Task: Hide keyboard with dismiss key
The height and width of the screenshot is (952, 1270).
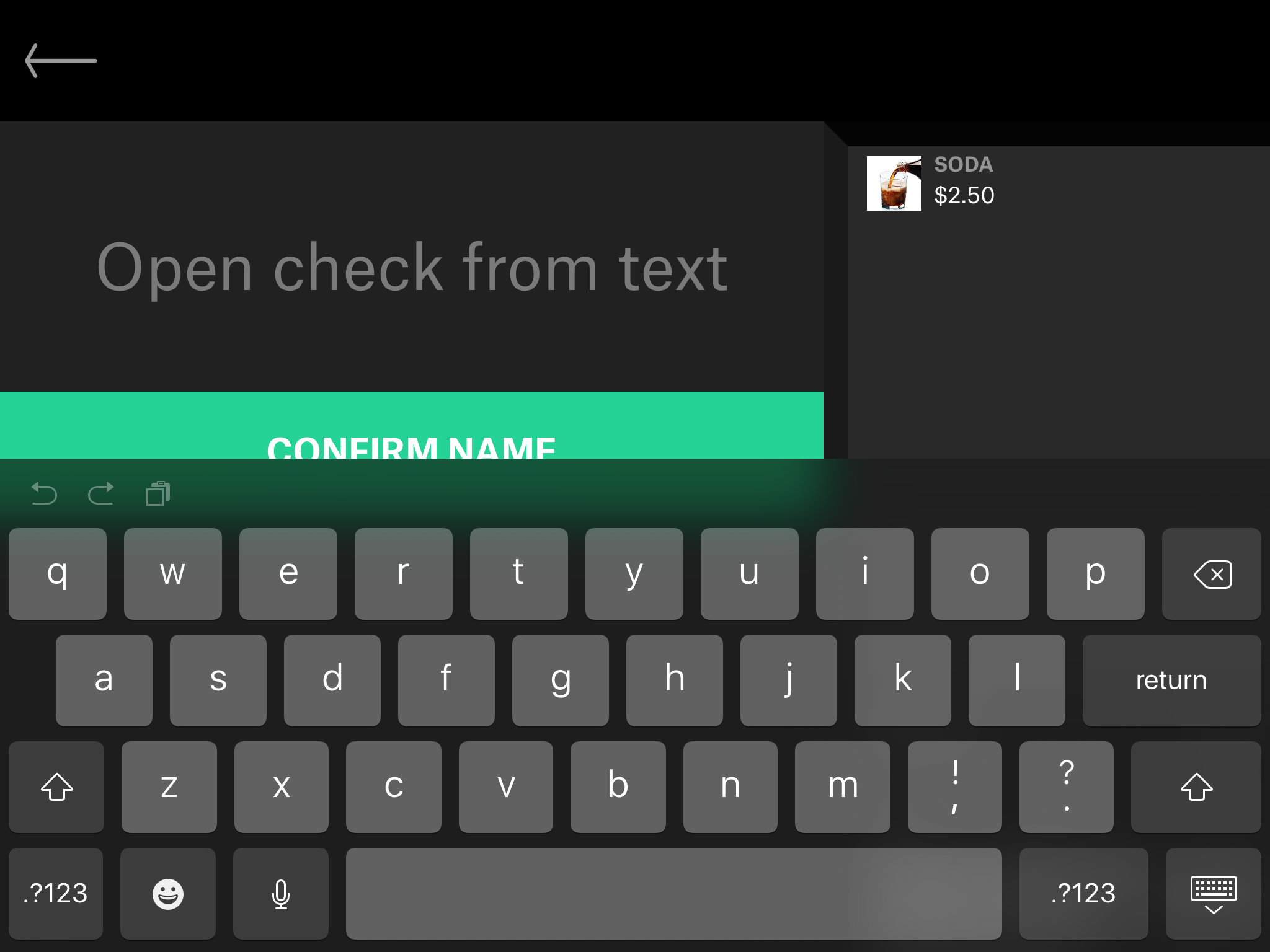Action: (1214, 894)
